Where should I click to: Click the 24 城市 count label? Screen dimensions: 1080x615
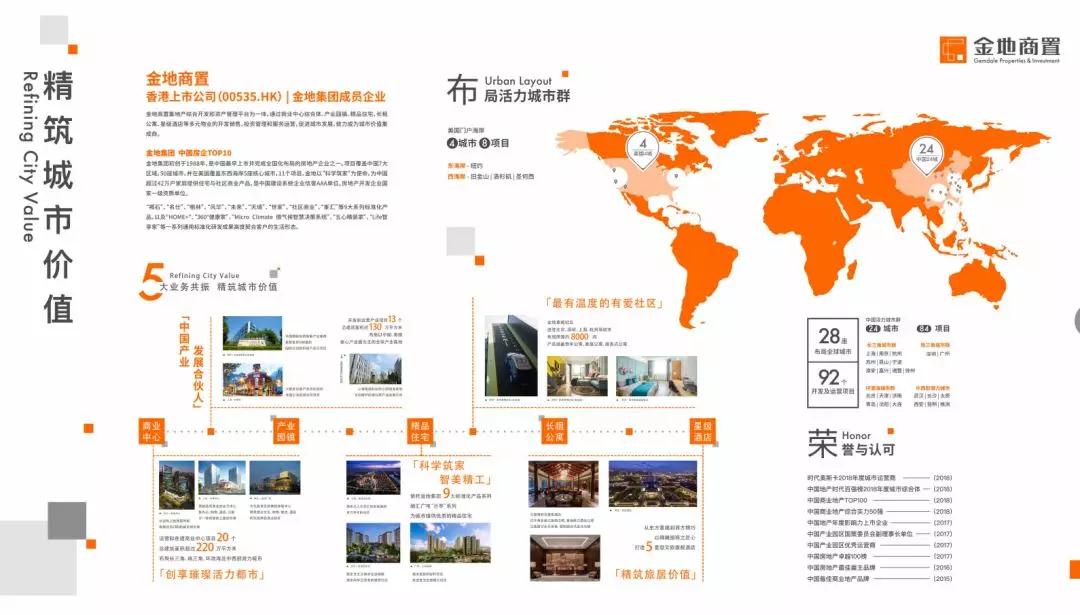click(882, 329)
